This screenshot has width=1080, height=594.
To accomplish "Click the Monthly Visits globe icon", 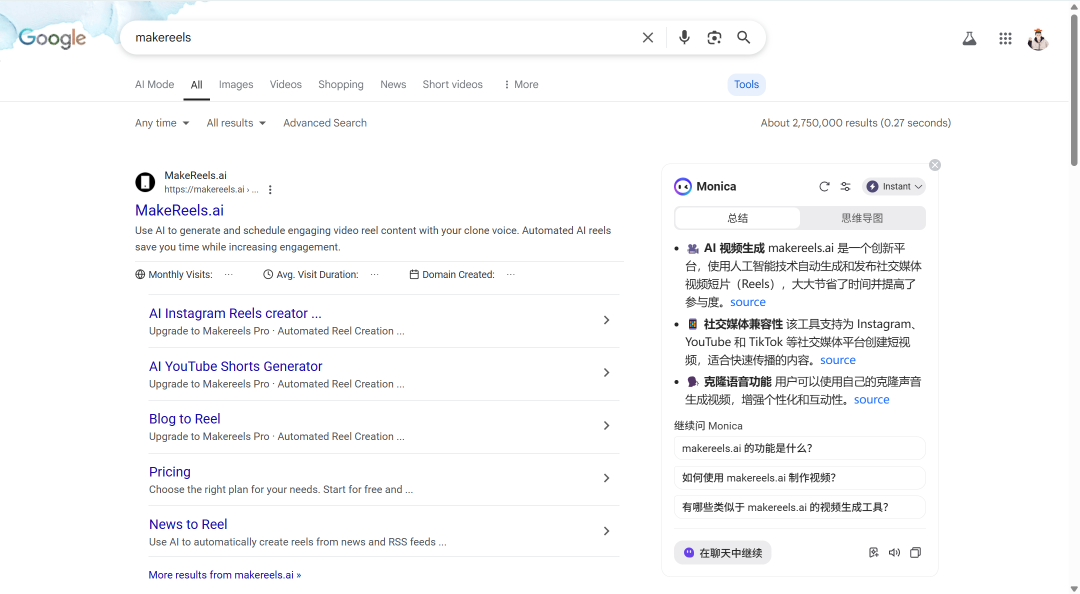I will point(140,274).
